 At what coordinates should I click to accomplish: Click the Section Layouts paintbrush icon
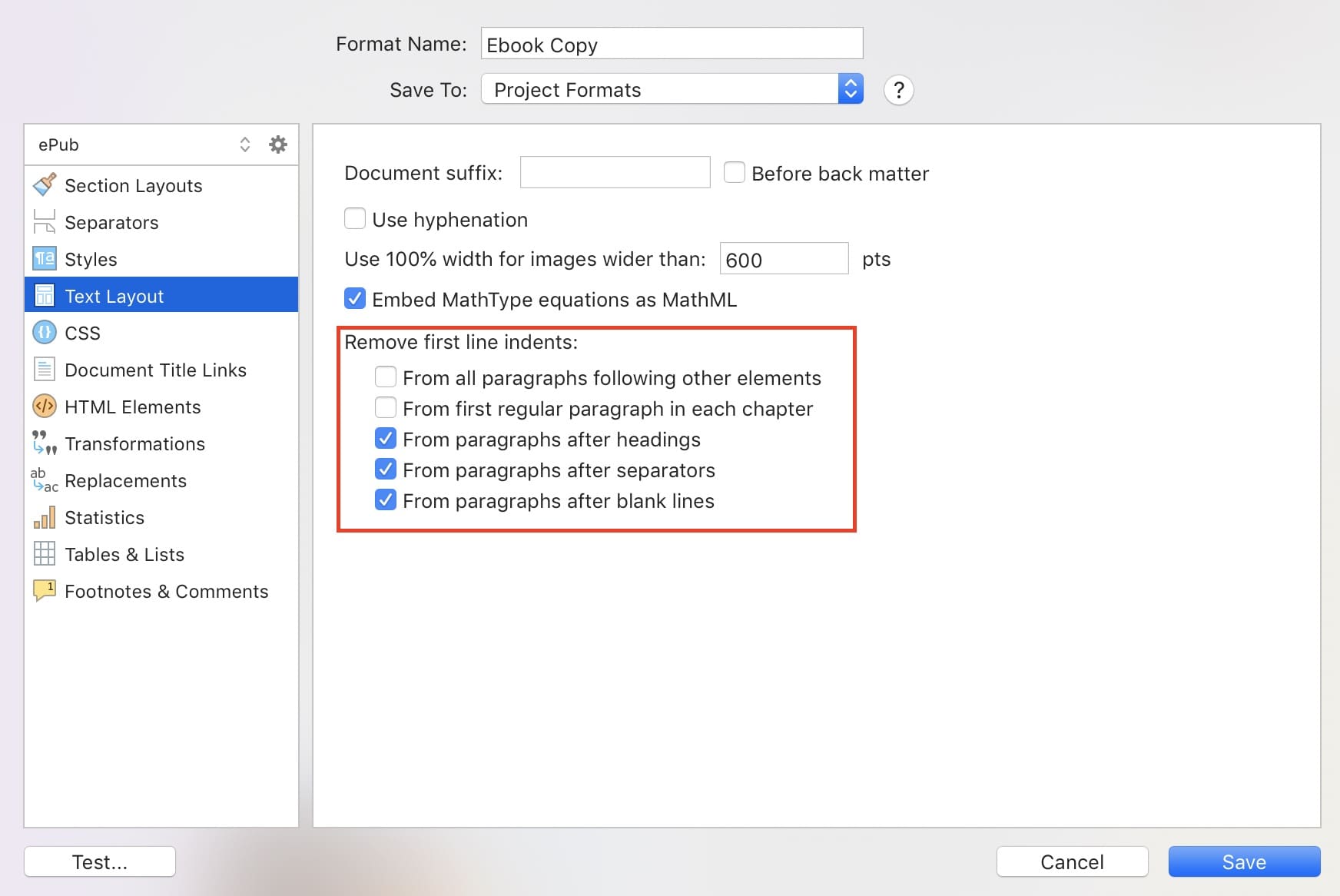[45, 185]
